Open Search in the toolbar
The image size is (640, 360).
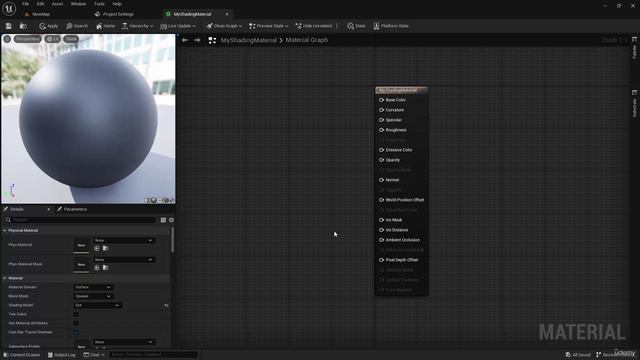pyautogui.click(x=77, y=26)
